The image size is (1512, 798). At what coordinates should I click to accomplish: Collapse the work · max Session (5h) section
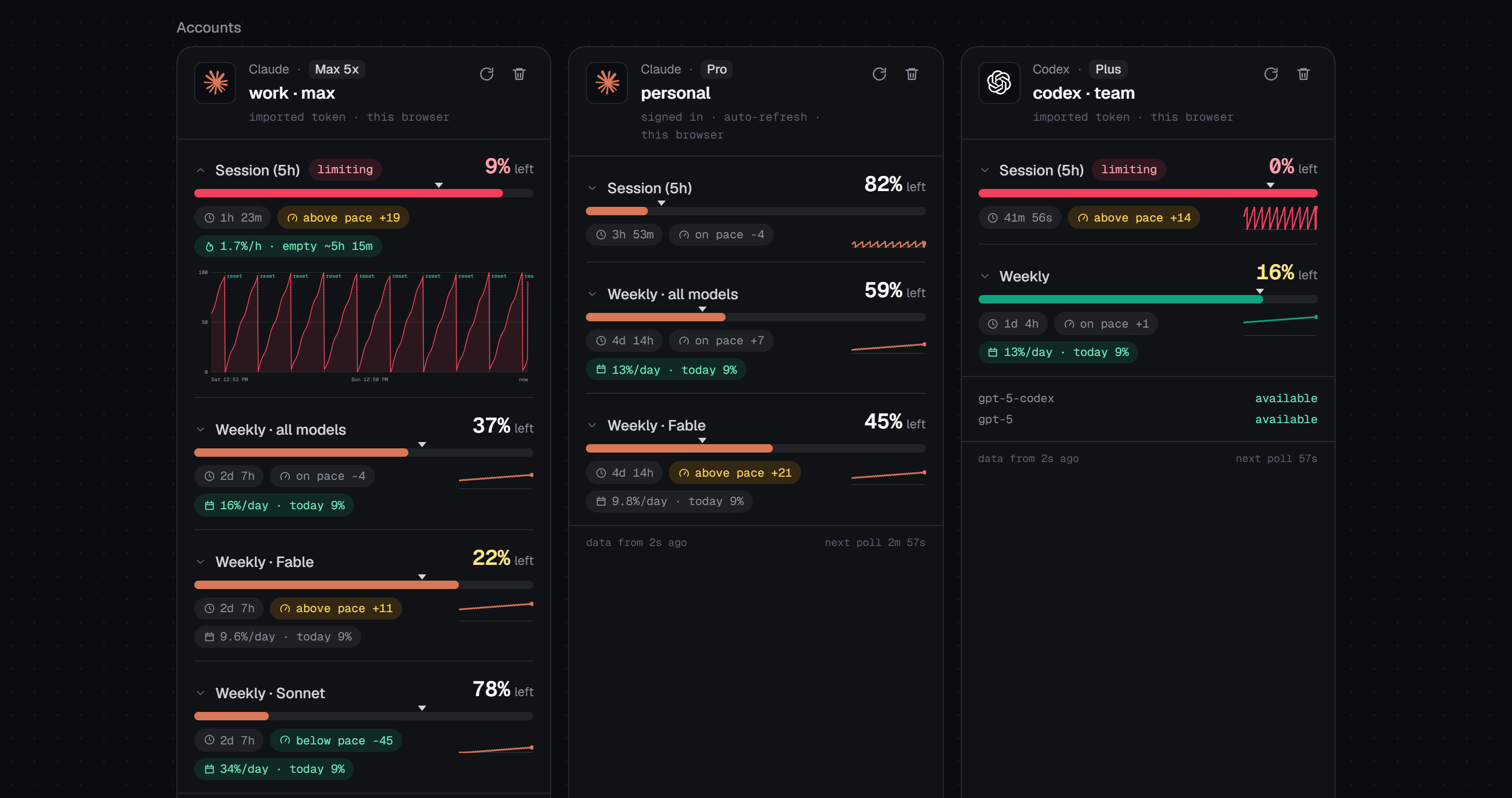[x=201, y=170]
